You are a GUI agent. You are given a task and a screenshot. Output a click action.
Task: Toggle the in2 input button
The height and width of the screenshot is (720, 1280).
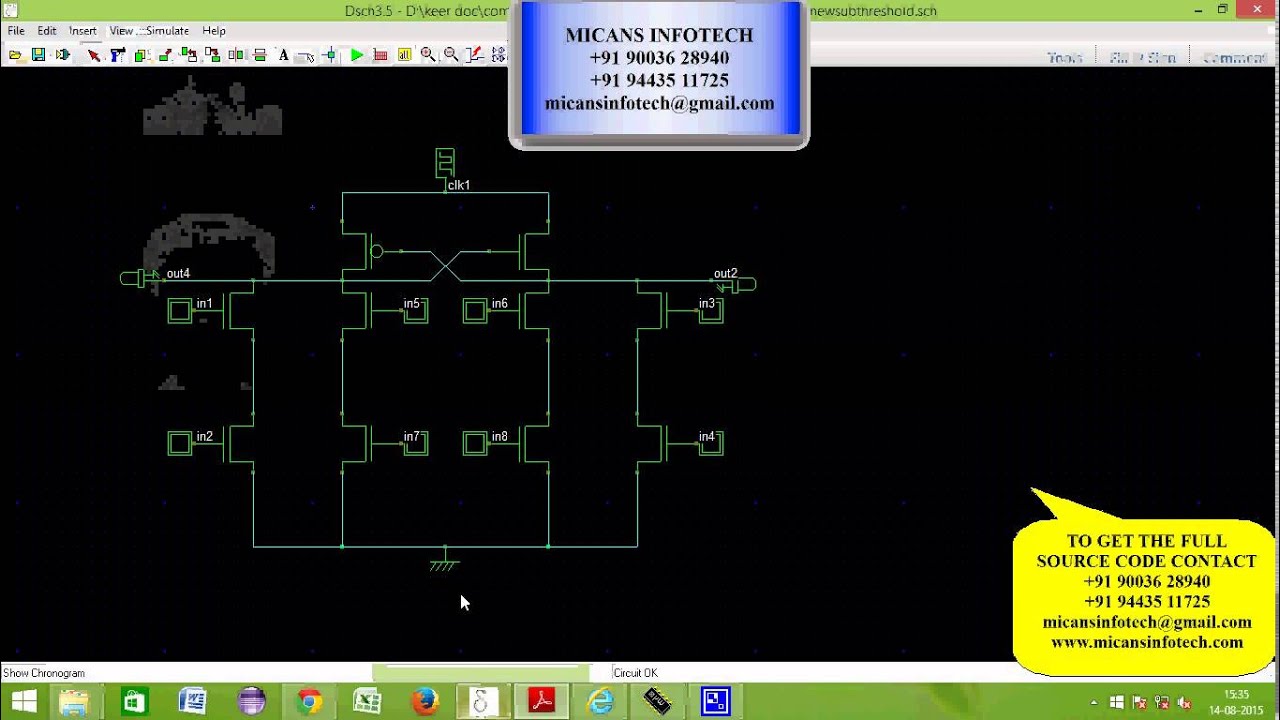[x=179, y=443]
